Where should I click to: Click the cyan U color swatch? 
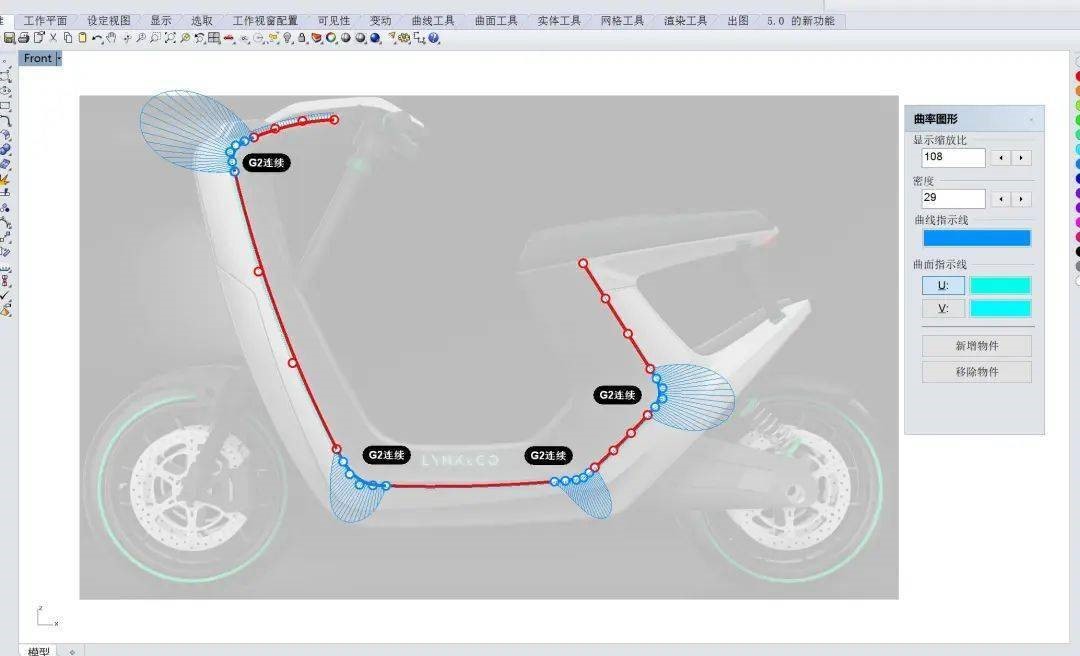pyautogui.click(x=1000, y=285)
